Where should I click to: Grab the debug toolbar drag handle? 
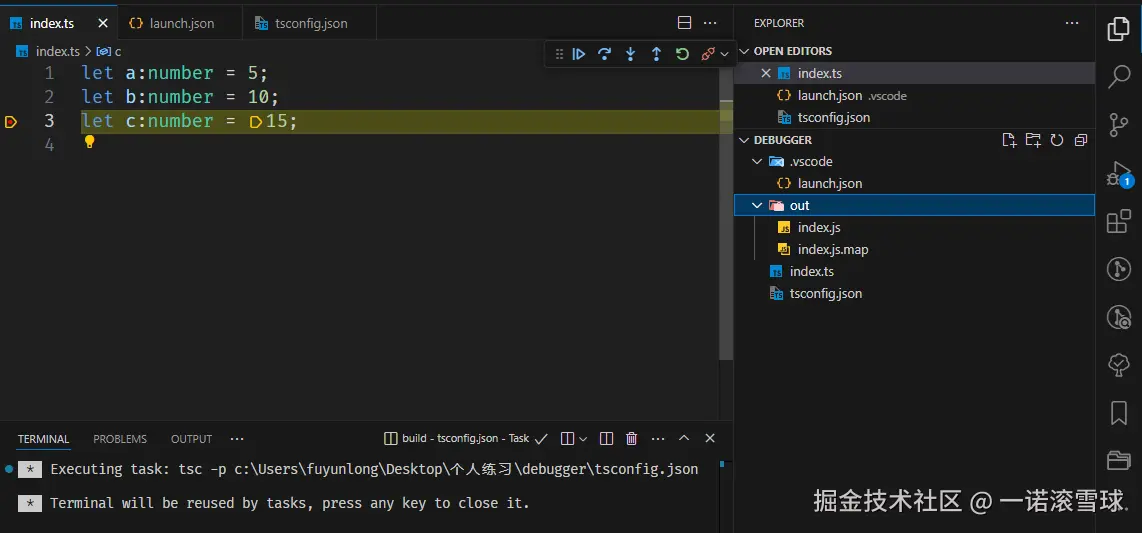coord(559,54)
